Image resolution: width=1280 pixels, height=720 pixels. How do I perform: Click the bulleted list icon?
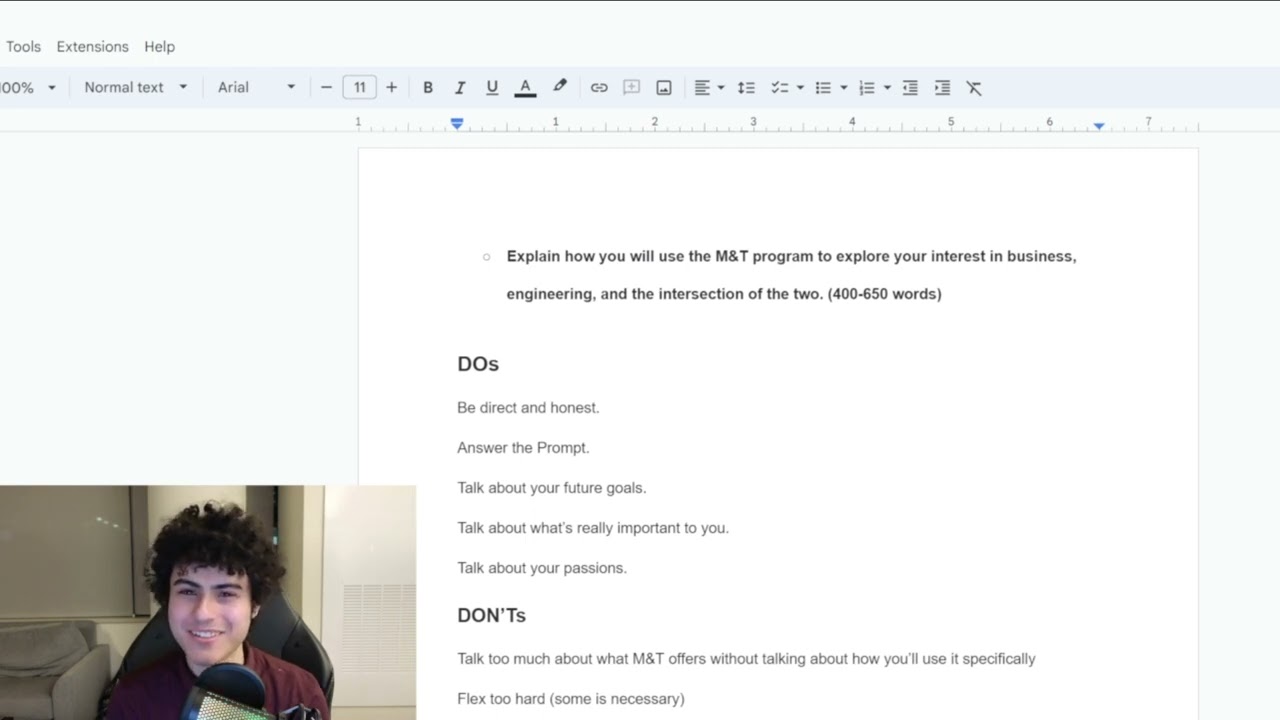coord(823,88)
